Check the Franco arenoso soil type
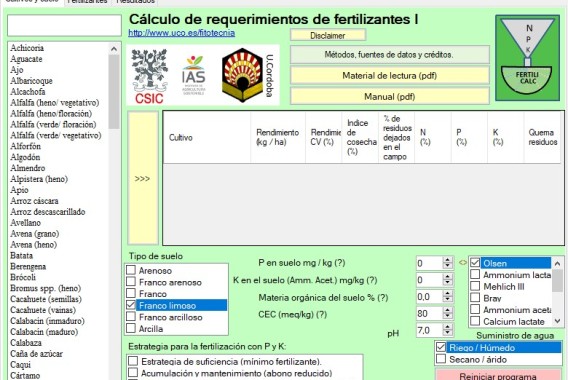This screenshot has height=380, width=568. 131,281
